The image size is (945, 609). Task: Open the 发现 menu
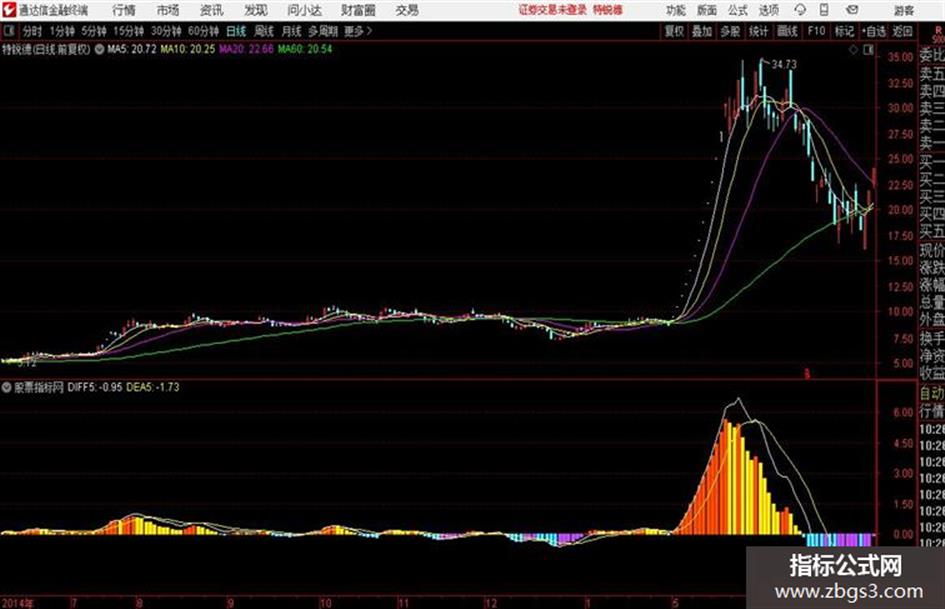(256, 10)
